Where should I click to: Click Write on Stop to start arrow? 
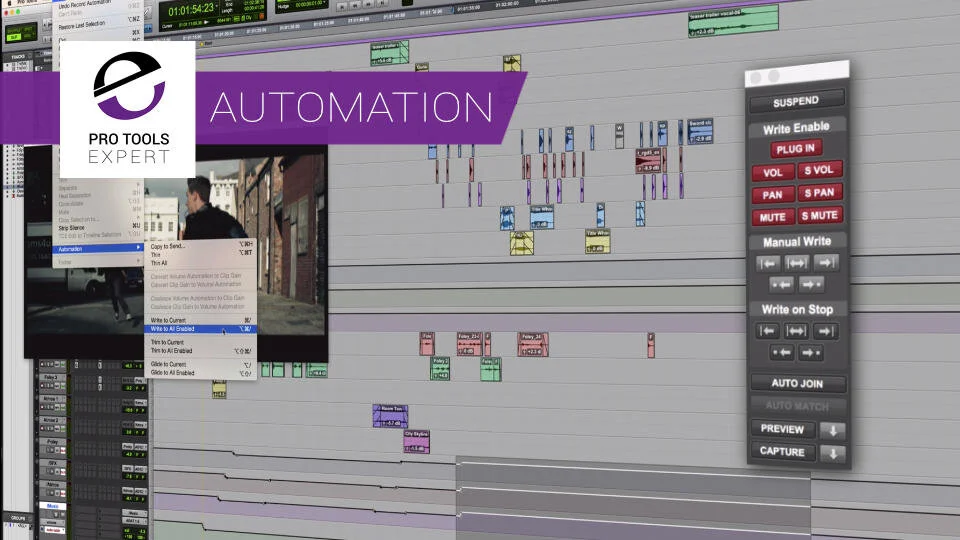click(x=767, y=331)
